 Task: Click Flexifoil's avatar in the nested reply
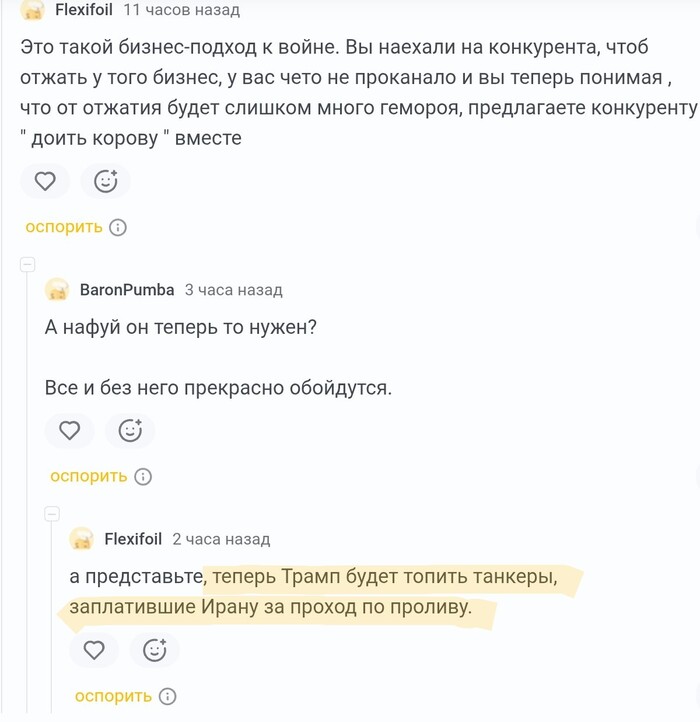(83, 539)
